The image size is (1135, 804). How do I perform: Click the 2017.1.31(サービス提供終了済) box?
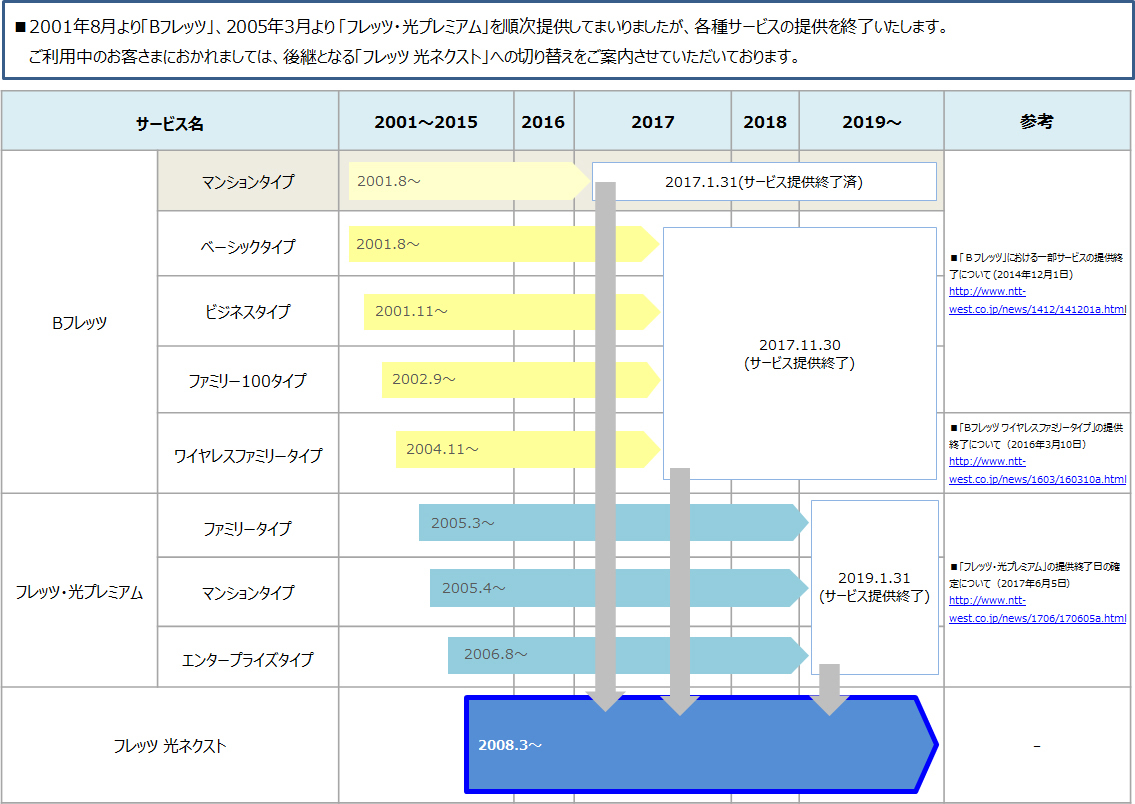764,182
